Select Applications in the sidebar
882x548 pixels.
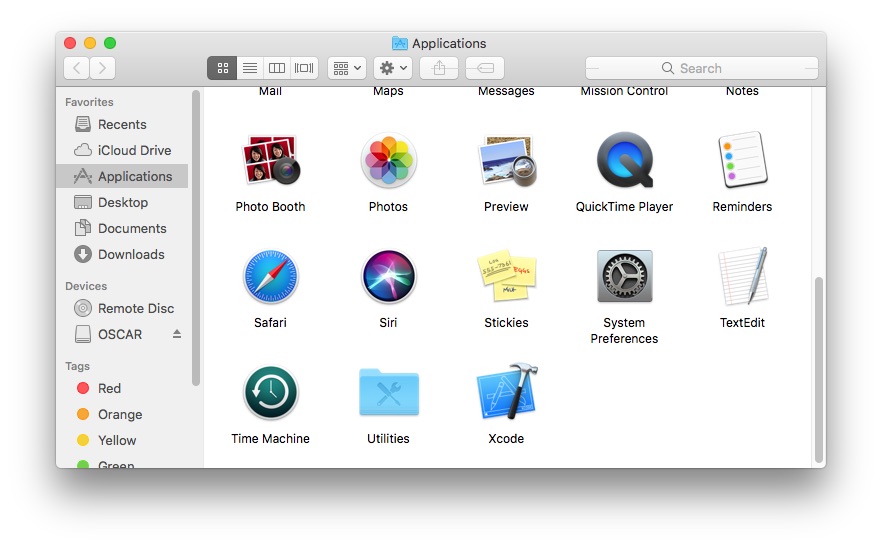click(x=122, y=176)
